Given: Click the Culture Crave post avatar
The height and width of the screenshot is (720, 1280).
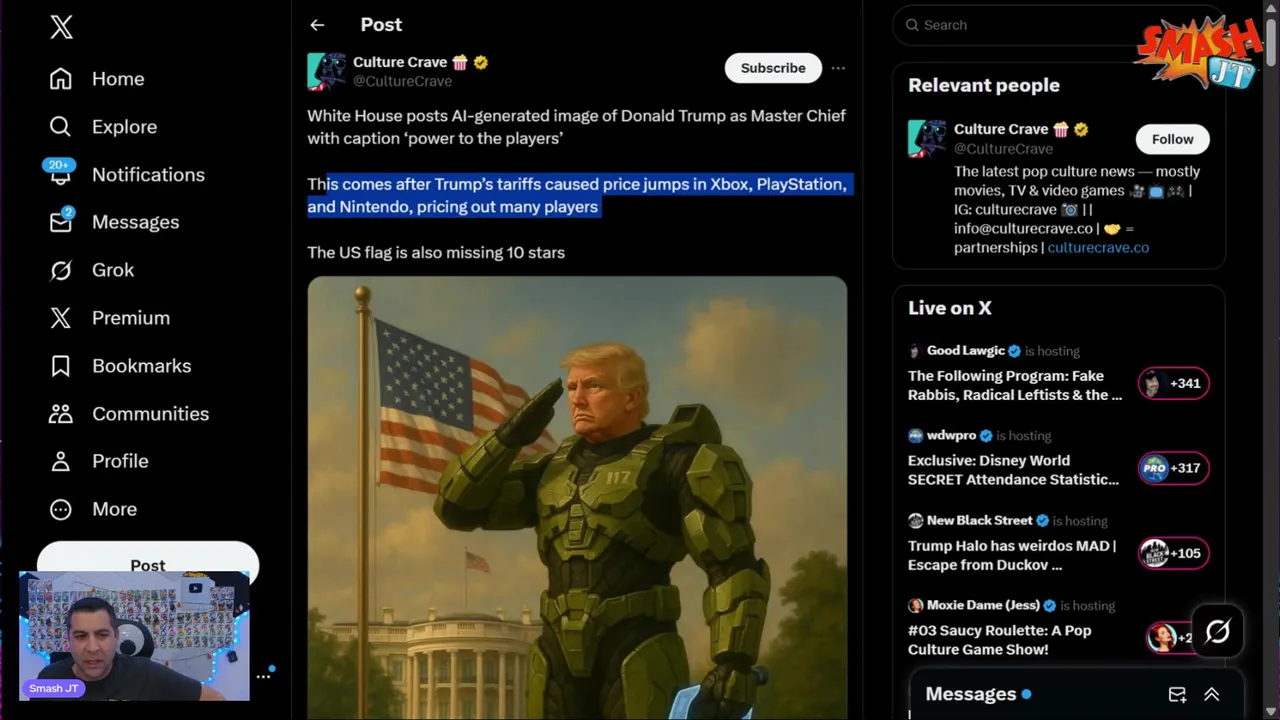Looking at the screenshot, I should pyautogui.click(x=326, y=71).
